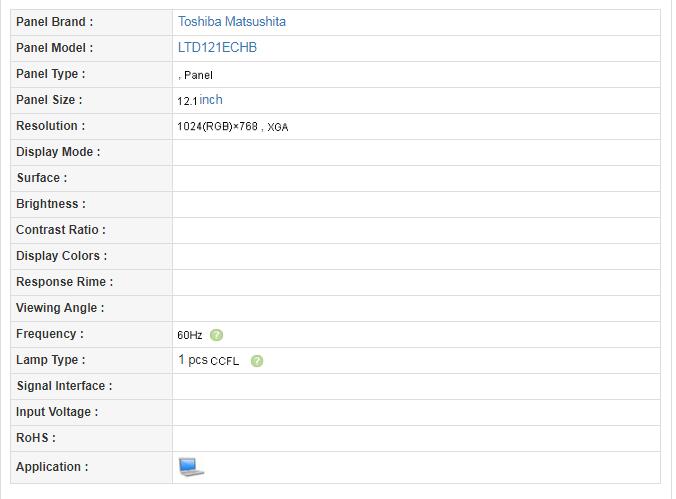Click the 1 pcs CCFL lamp text
Viewport: 676px width, 499px height.
pyautogui.click(x=208, y=360)
